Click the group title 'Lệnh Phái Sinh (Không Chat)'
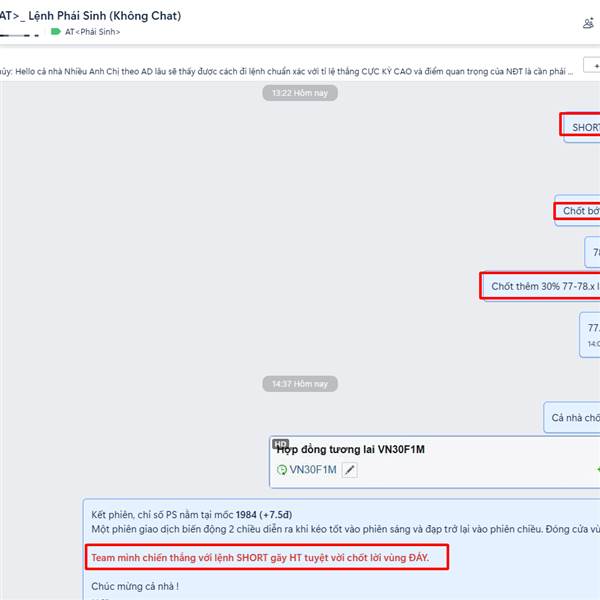Screen dimensions: 600x600 tap(104, 16)
